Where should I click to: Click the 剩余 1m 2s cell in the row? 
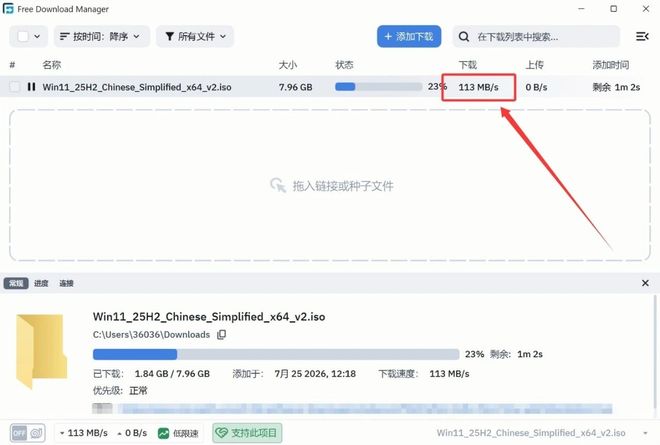[616, 87]
